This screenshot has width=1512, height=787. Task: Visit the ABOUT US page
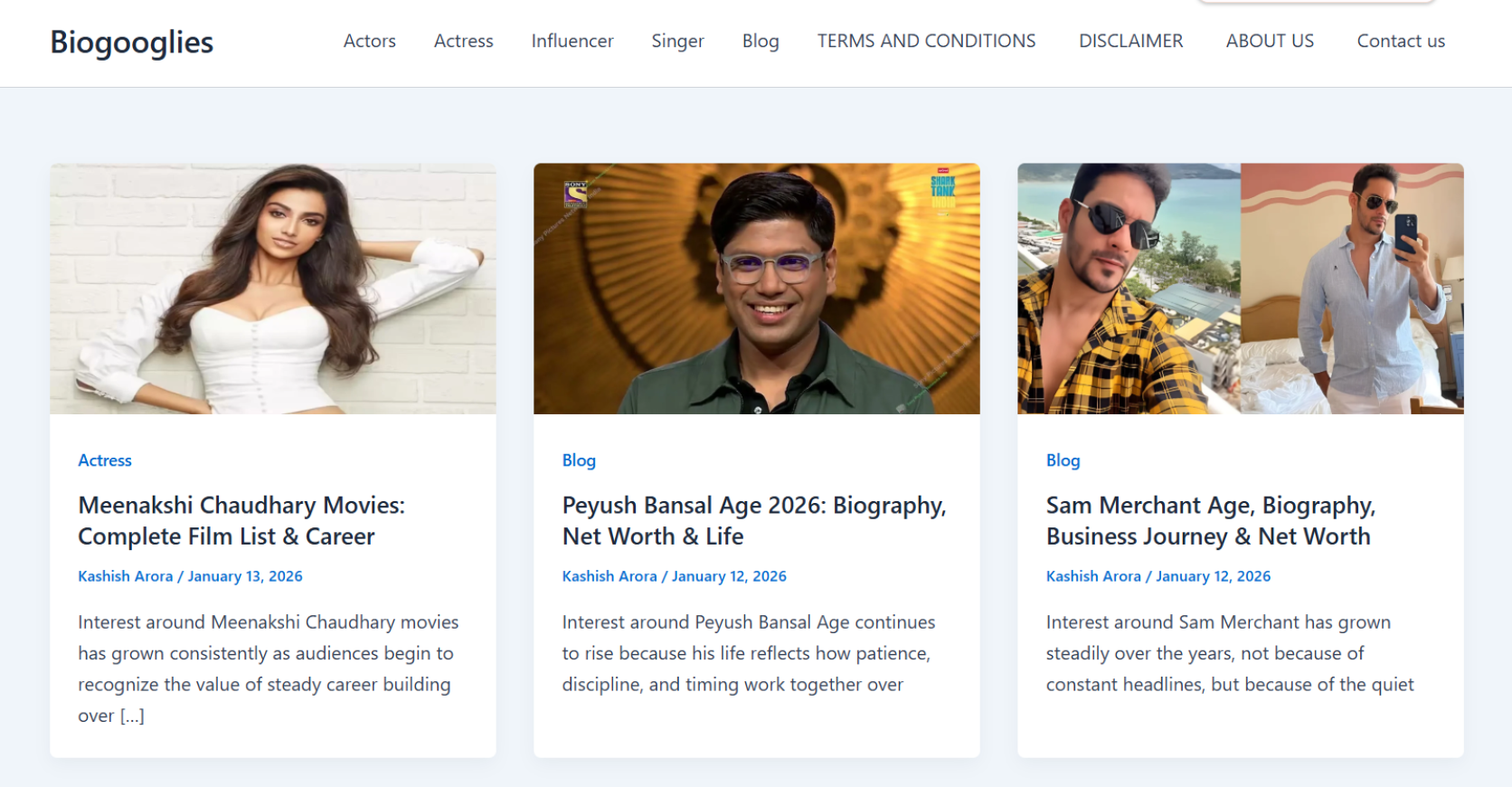click(x=1270, y=41)
